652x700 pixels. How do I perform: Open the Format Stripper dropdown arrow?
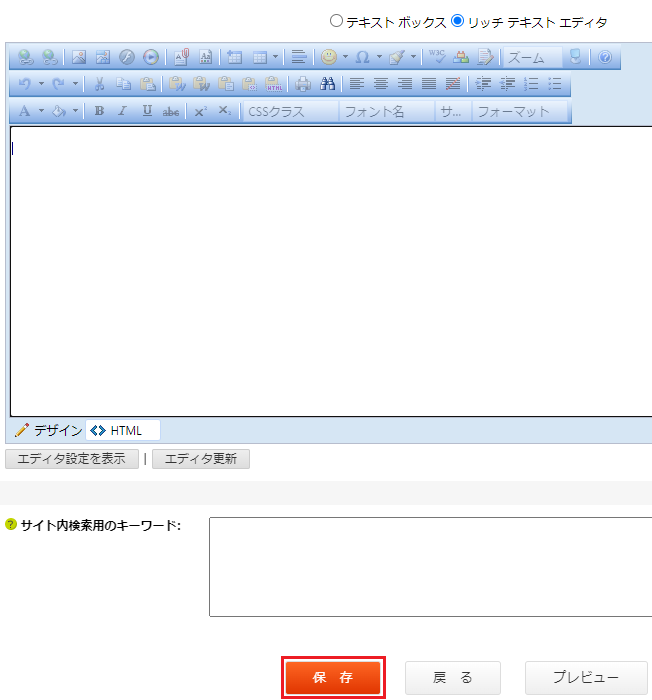413,57
